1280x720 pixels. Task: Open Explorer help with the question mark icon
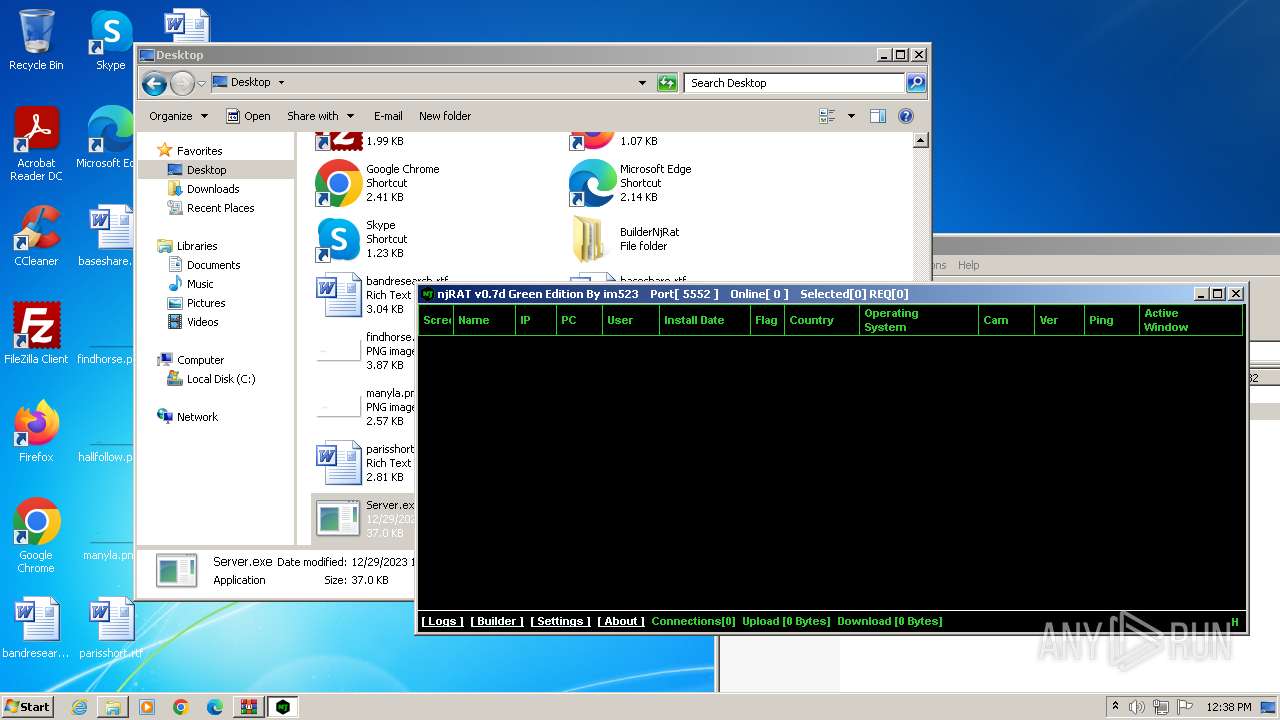906,116
